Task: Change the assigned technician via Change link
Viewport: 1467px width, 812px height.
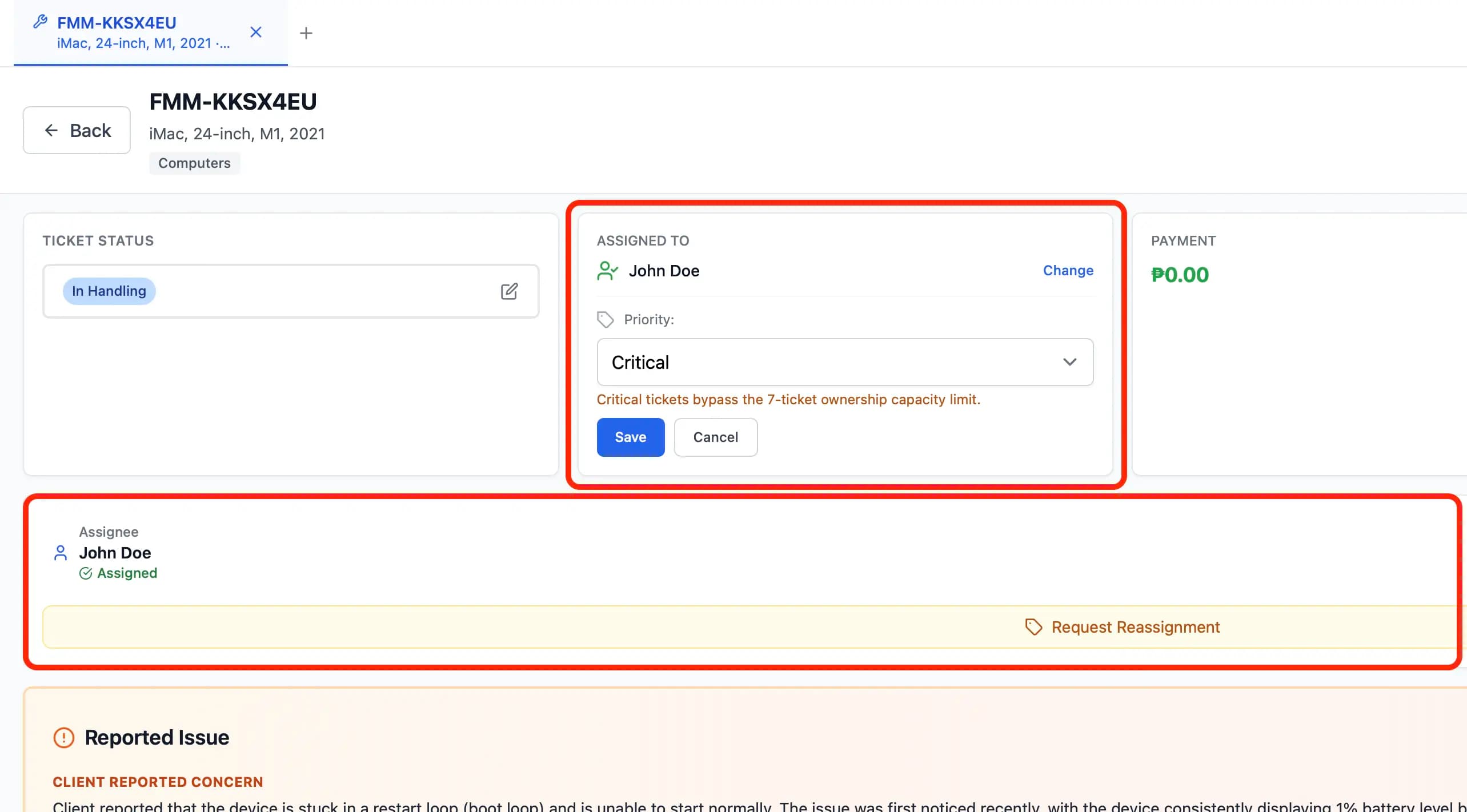Action: click(x=1068, y=271)
